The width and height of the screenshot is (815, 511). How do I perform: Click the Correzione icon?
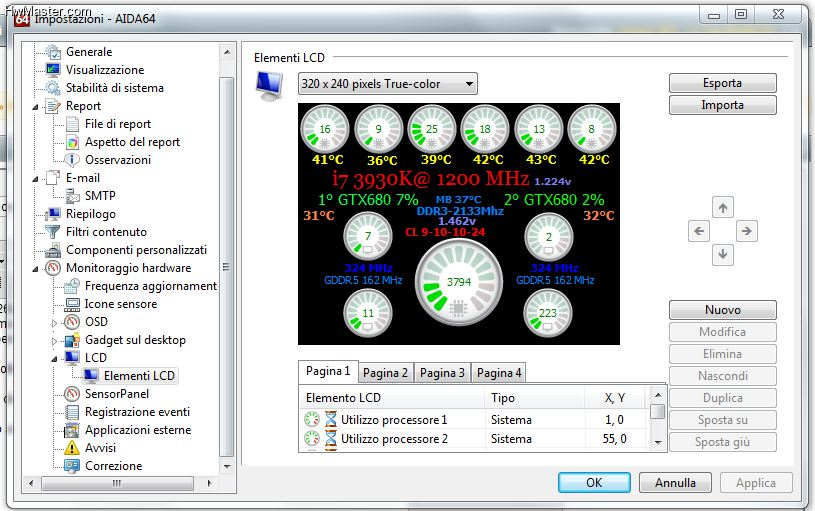(x=72, y=466)
